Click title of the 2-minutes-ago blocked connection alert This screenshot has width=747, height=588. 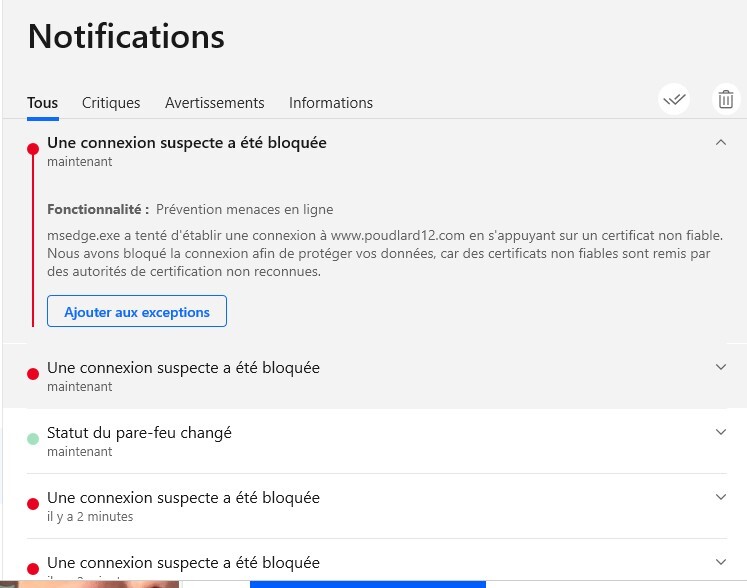point(183,497)
